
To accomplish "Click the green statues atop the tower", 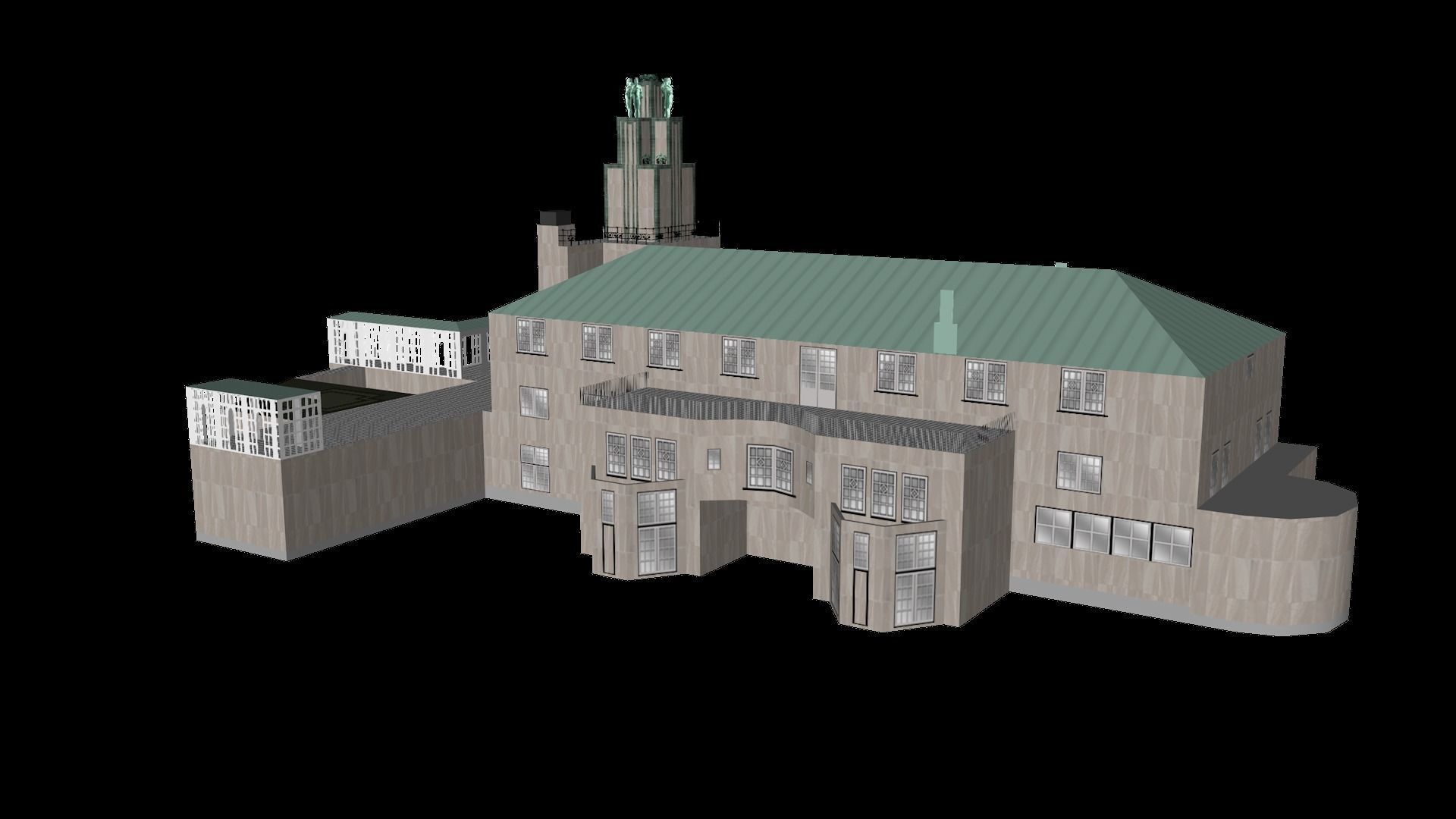I will coord(649,97).
